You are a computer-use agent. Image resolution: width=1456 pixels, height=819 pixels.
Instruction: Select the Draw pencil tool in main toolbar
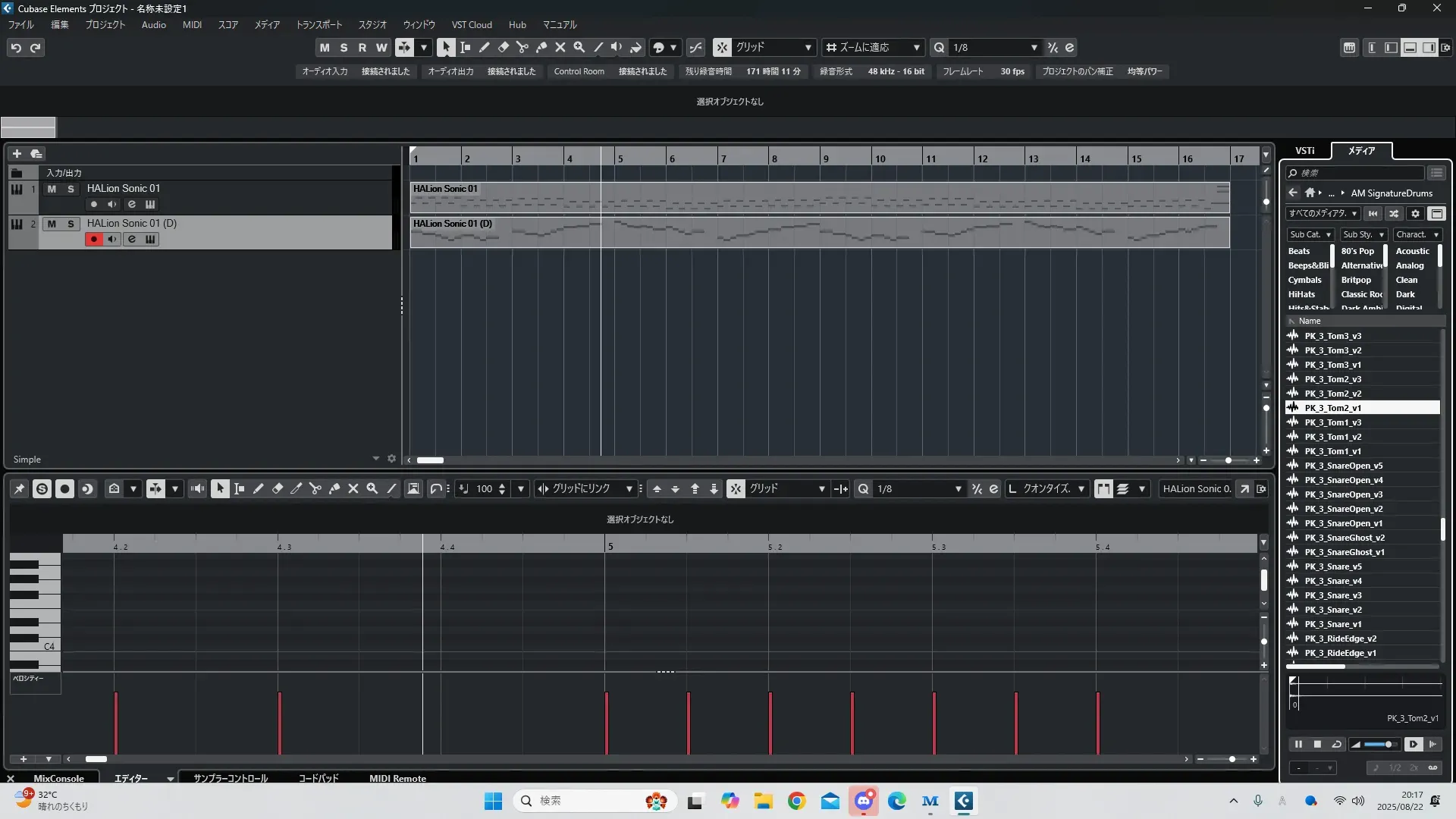tap(484, 48)
